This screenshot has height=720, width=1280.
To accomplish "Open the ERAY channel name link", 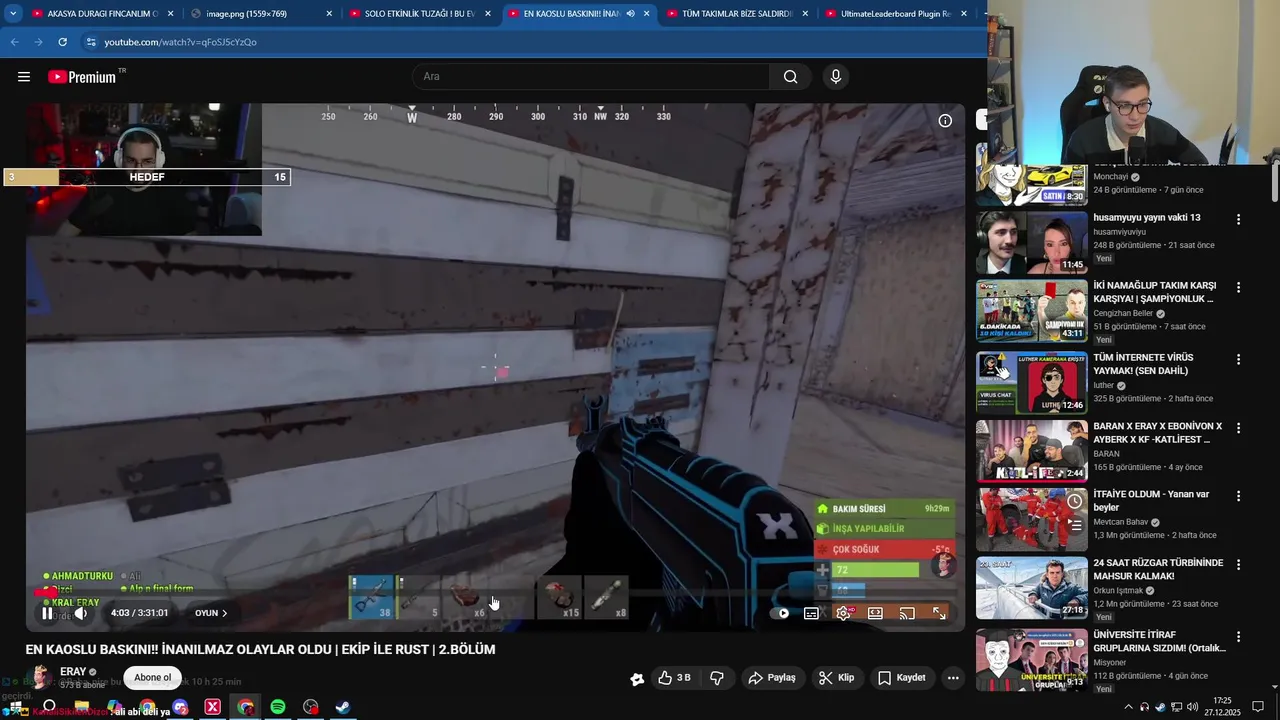I will coord(73,672).
